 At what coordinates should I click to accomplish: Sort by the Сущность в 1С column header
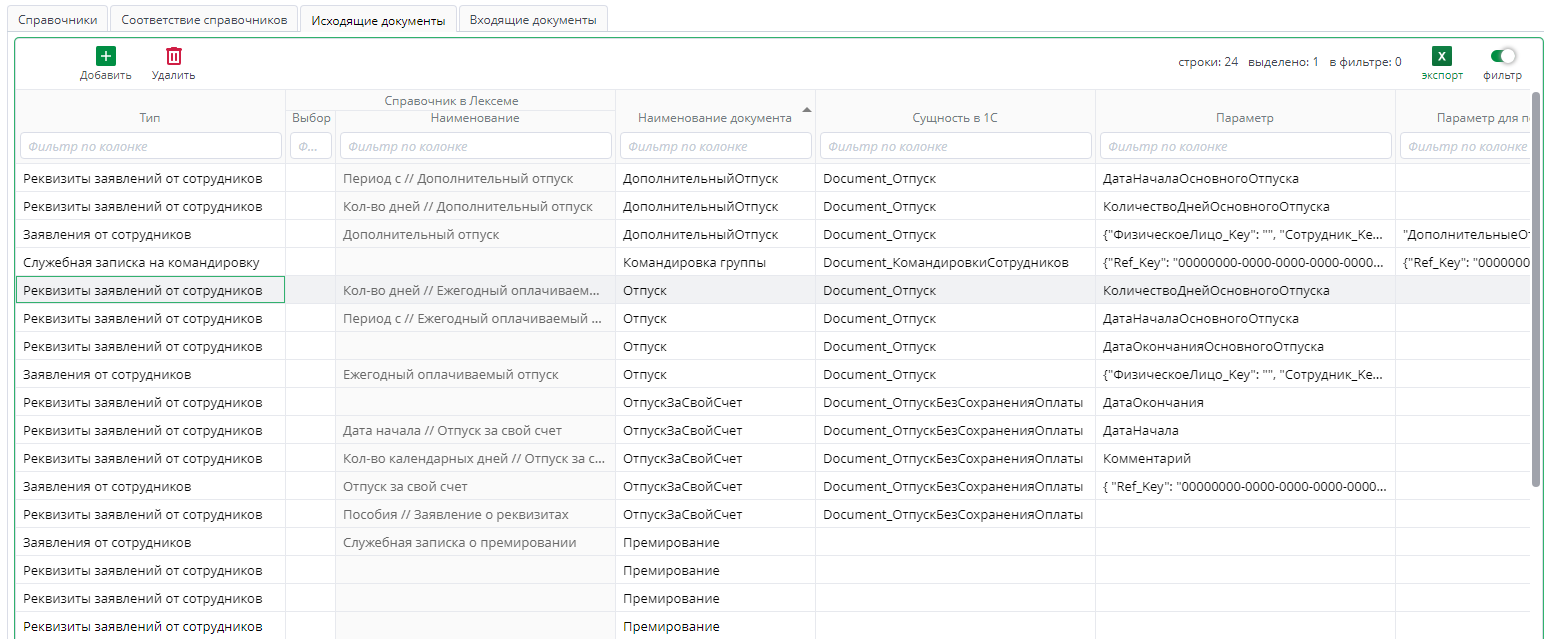955,118
